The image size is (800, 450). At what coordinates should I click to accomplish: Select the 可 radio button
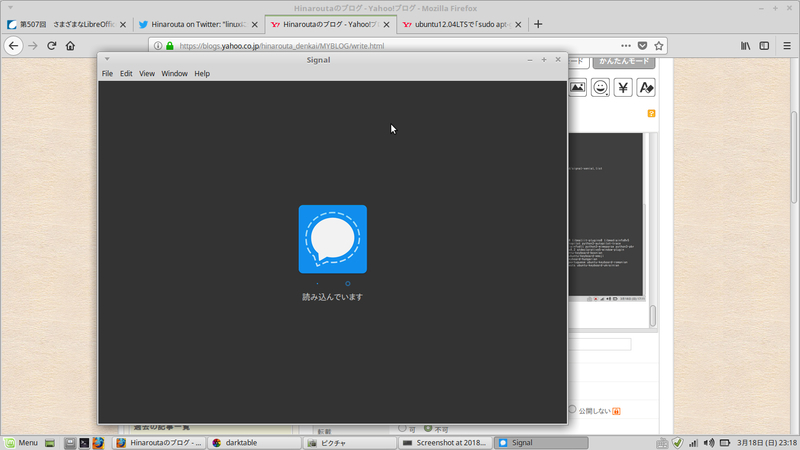pyautogui.click(x=402, y=428)
